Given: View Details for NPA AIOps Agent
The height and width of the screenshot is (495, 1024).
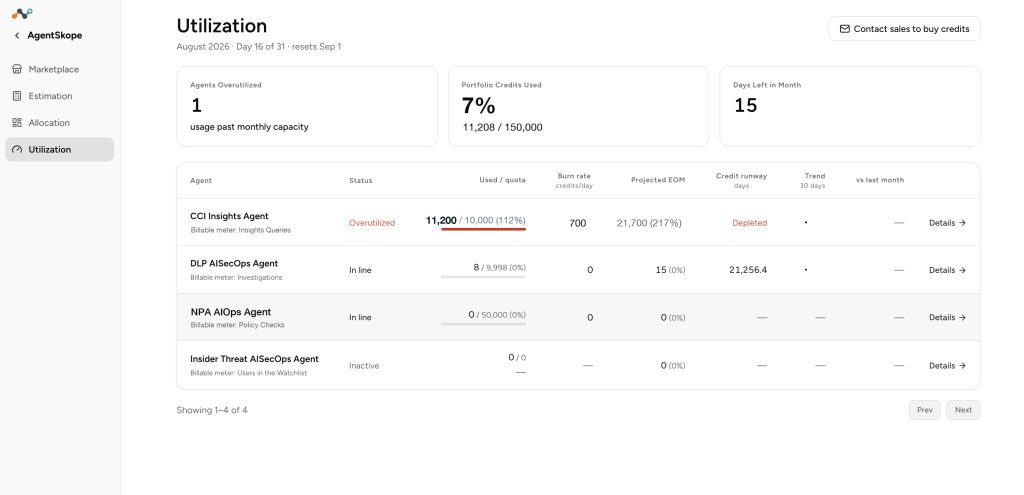Looking at the screenshot, I should [947, 317].
